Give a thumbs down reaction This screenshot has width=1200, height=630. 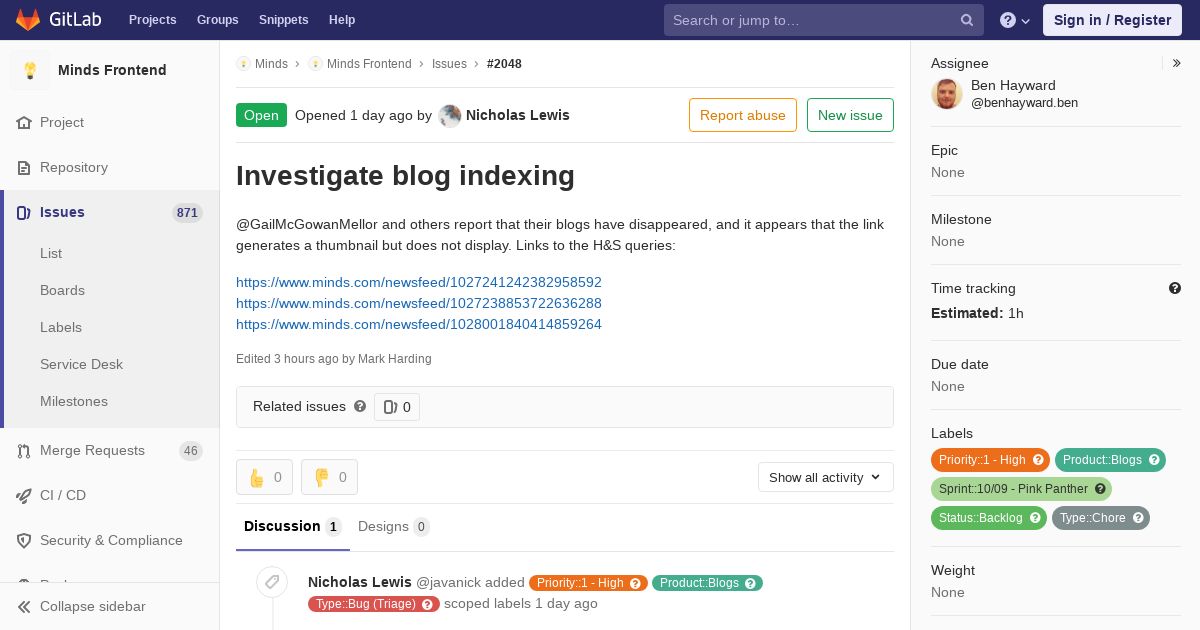(x=329, y=477)
